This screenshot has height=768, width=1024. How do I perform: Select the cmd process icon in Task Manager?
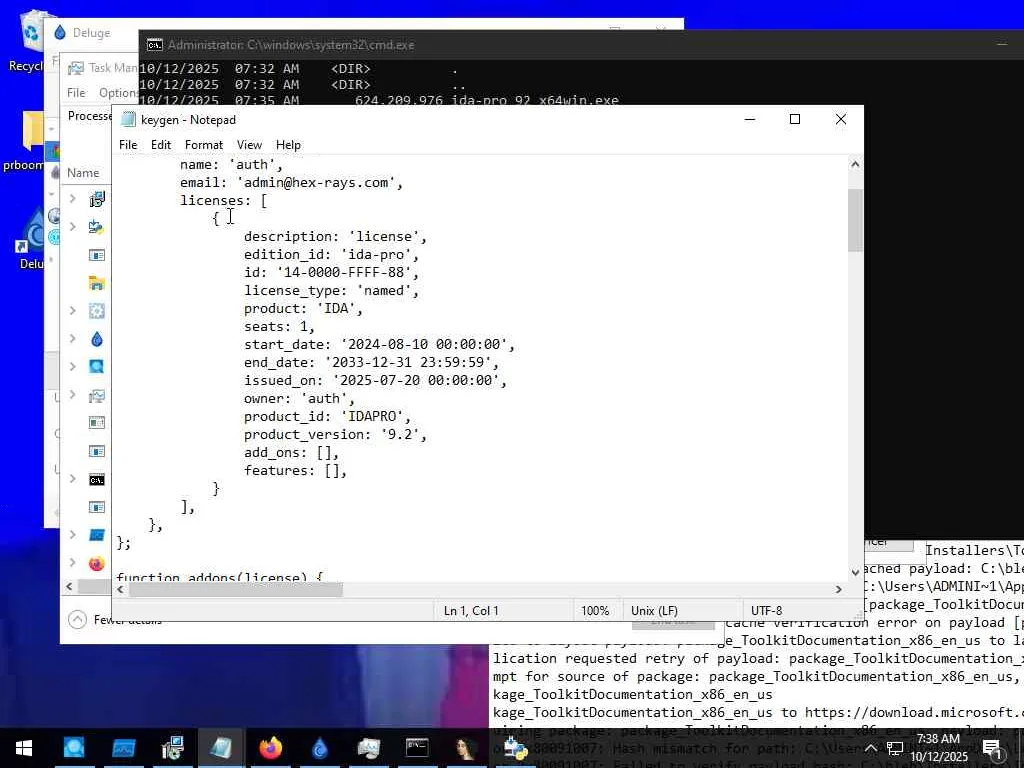(x=97, y=480)
